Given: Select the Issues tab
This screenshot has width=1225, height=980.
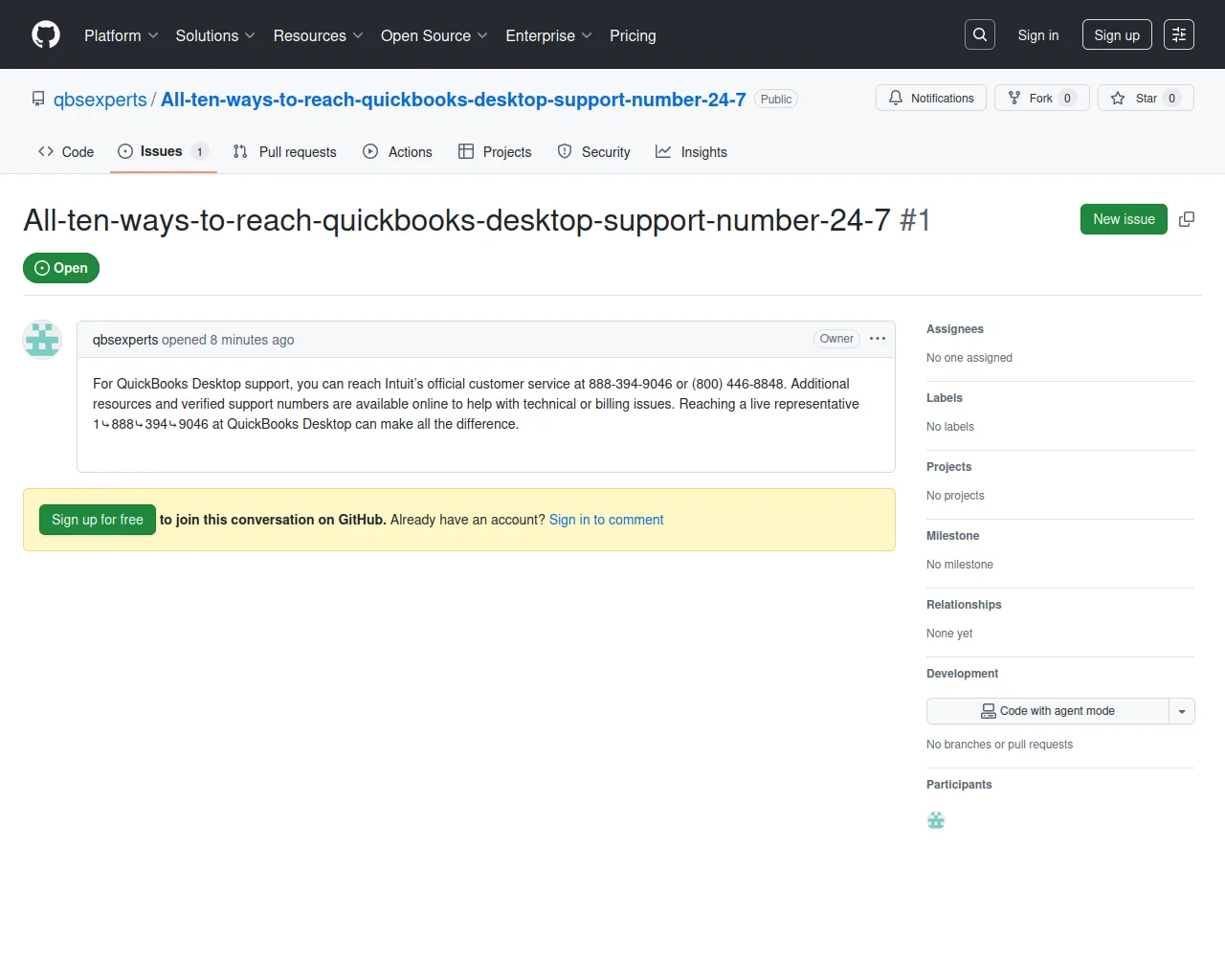Looking at the screenshot, I should [164, 151].
